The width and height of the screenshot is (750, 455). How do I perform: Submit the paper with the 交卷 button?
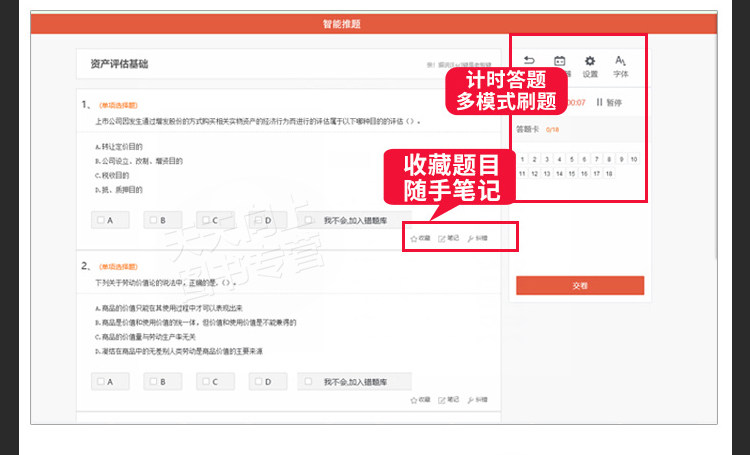pos(580,286)
